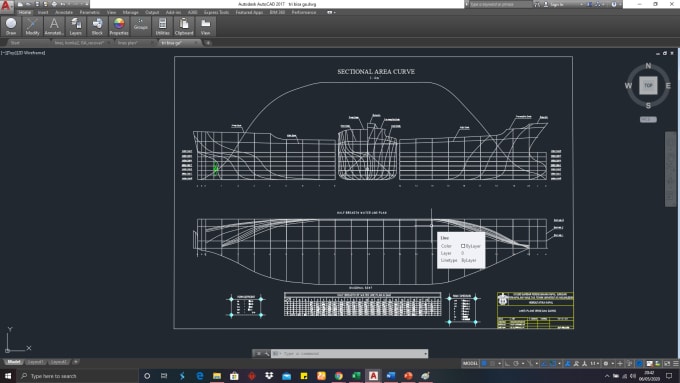Toggle 2D Object Snap in status bar
This screenshot has height=383, width=680.
(553, 363)
